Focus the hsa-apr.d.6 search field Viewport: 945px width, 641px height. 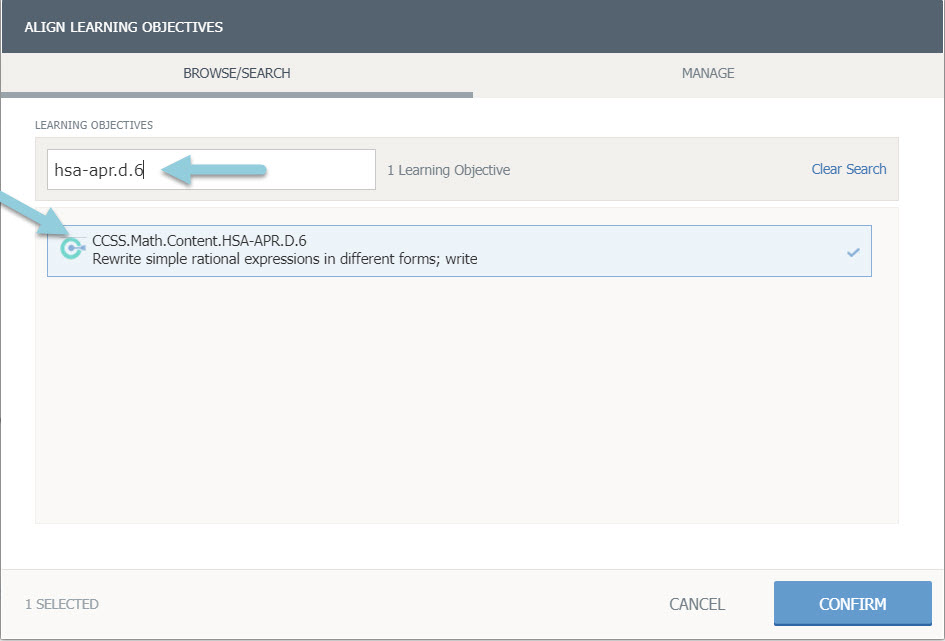point(211,170)
